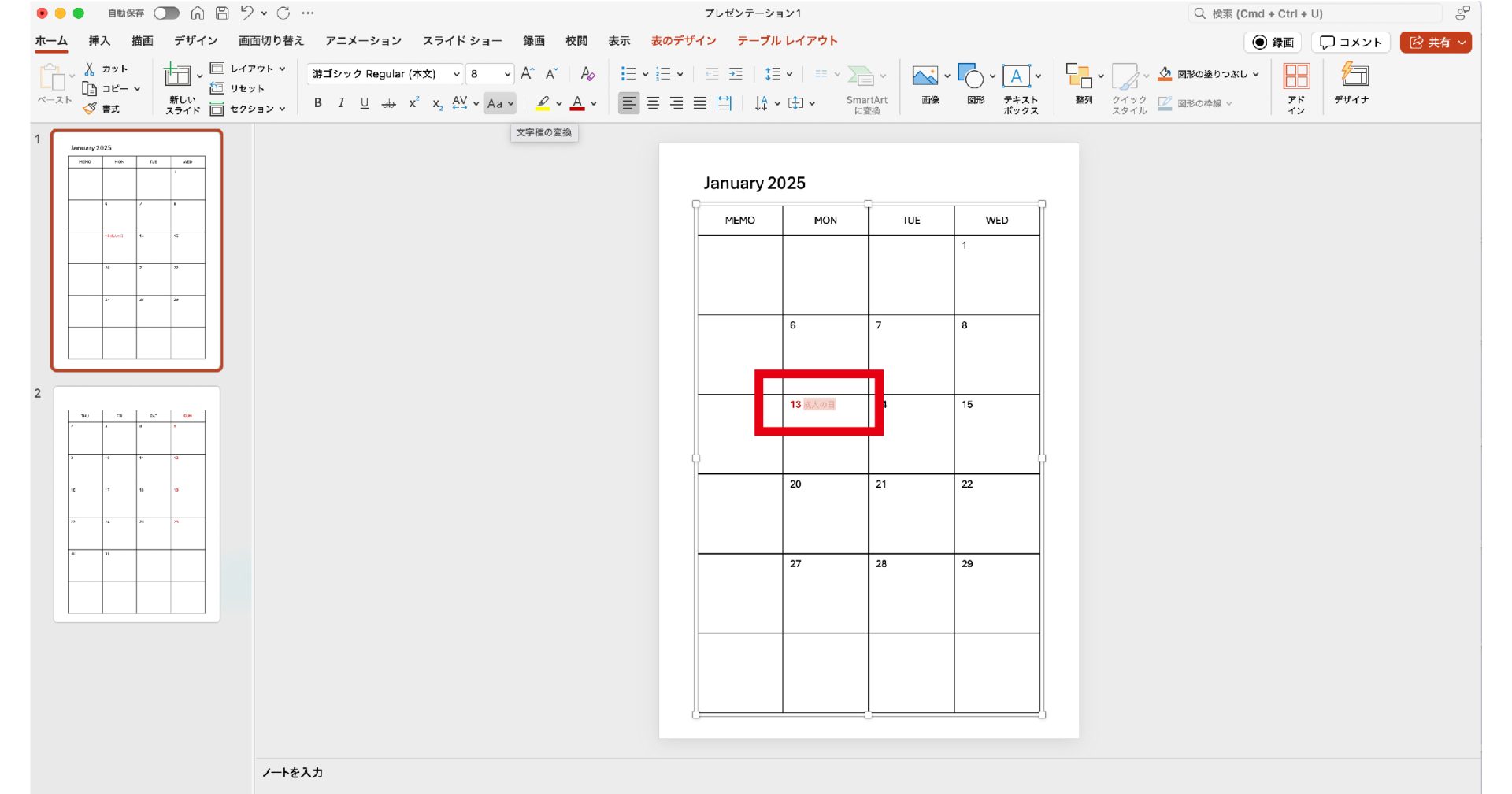Click the 共有 (Share) button

pos(1435,43)
